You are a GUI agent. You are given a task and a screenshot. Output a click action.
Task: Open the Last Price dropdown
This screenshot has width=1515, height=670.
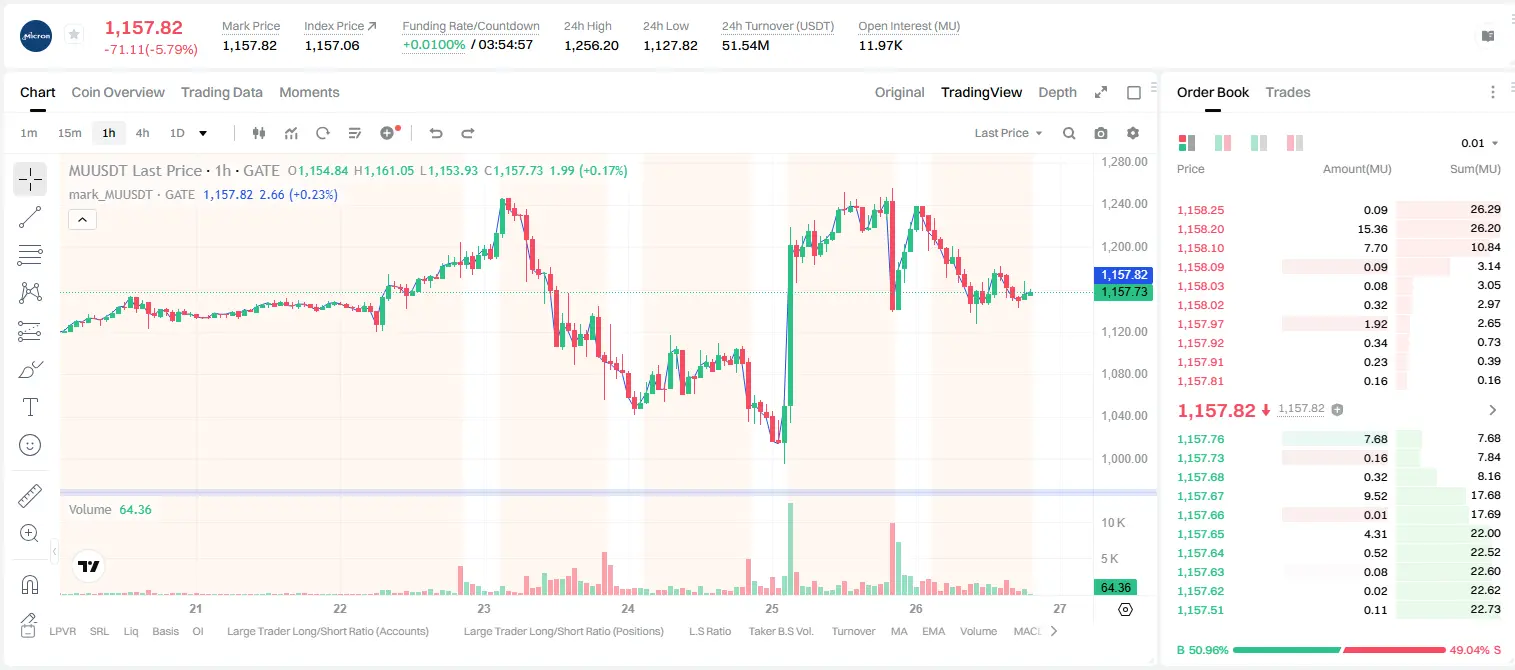(x=1008, y=133)
